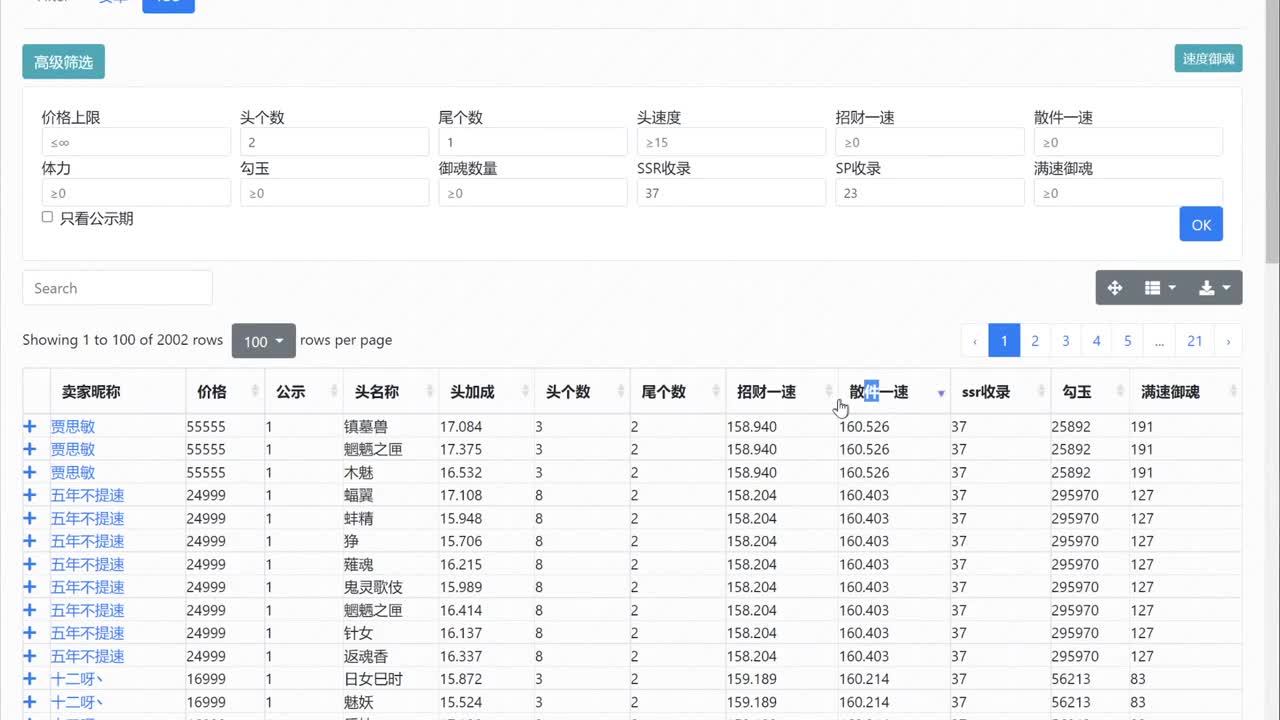1280x720 pixels.
Task: Expand the 魅妖 row details
Action: pos(30,702)
